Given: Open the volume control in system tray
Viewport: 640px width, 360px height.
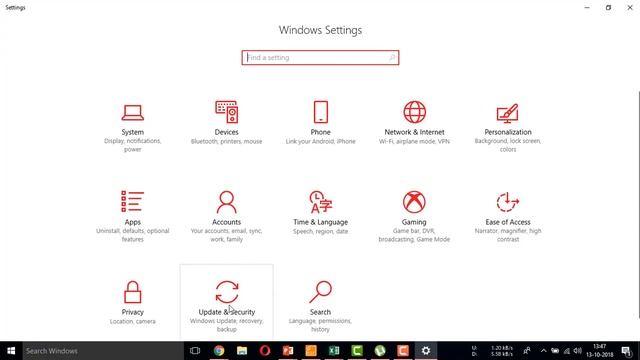Looking at the screenshot, I should coord(577,351).
